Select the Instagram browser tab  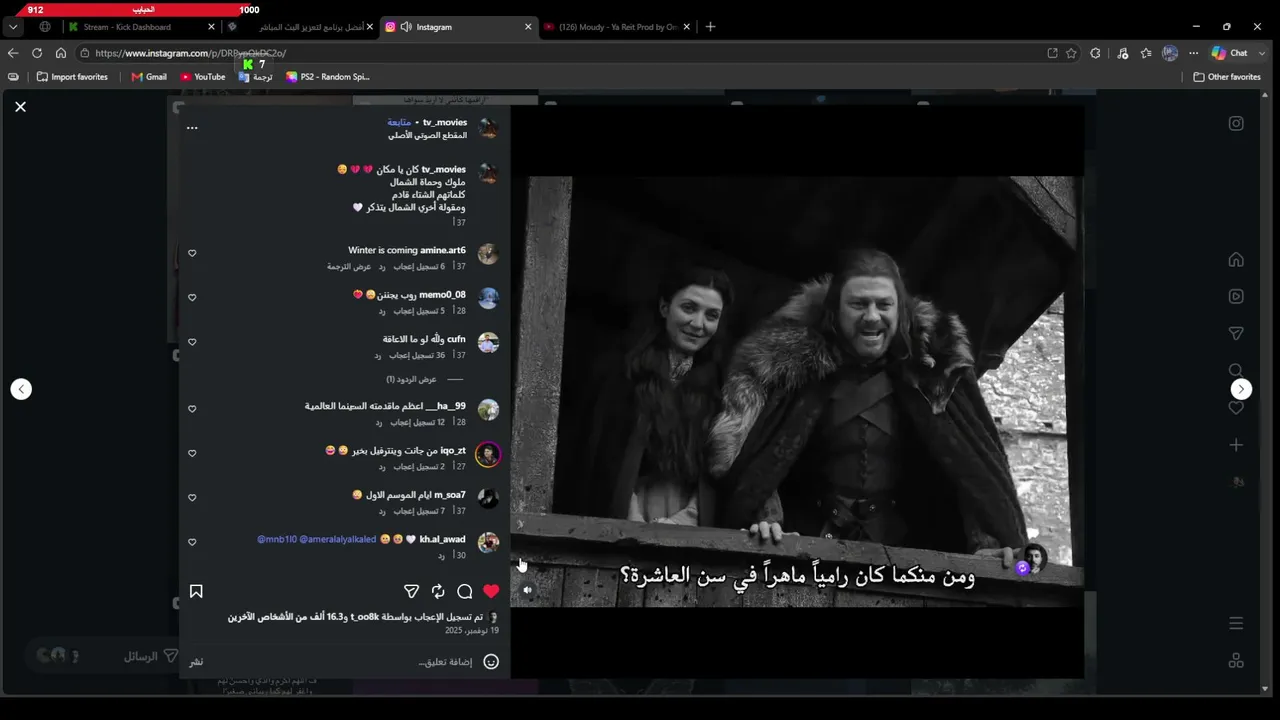coord(459,27)
